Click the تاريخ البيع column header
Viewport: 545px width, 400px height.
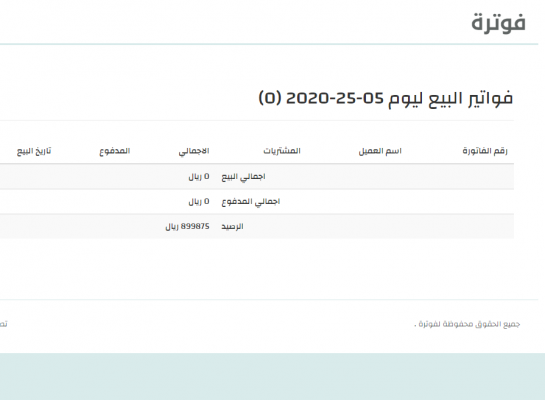click(34, 151)
